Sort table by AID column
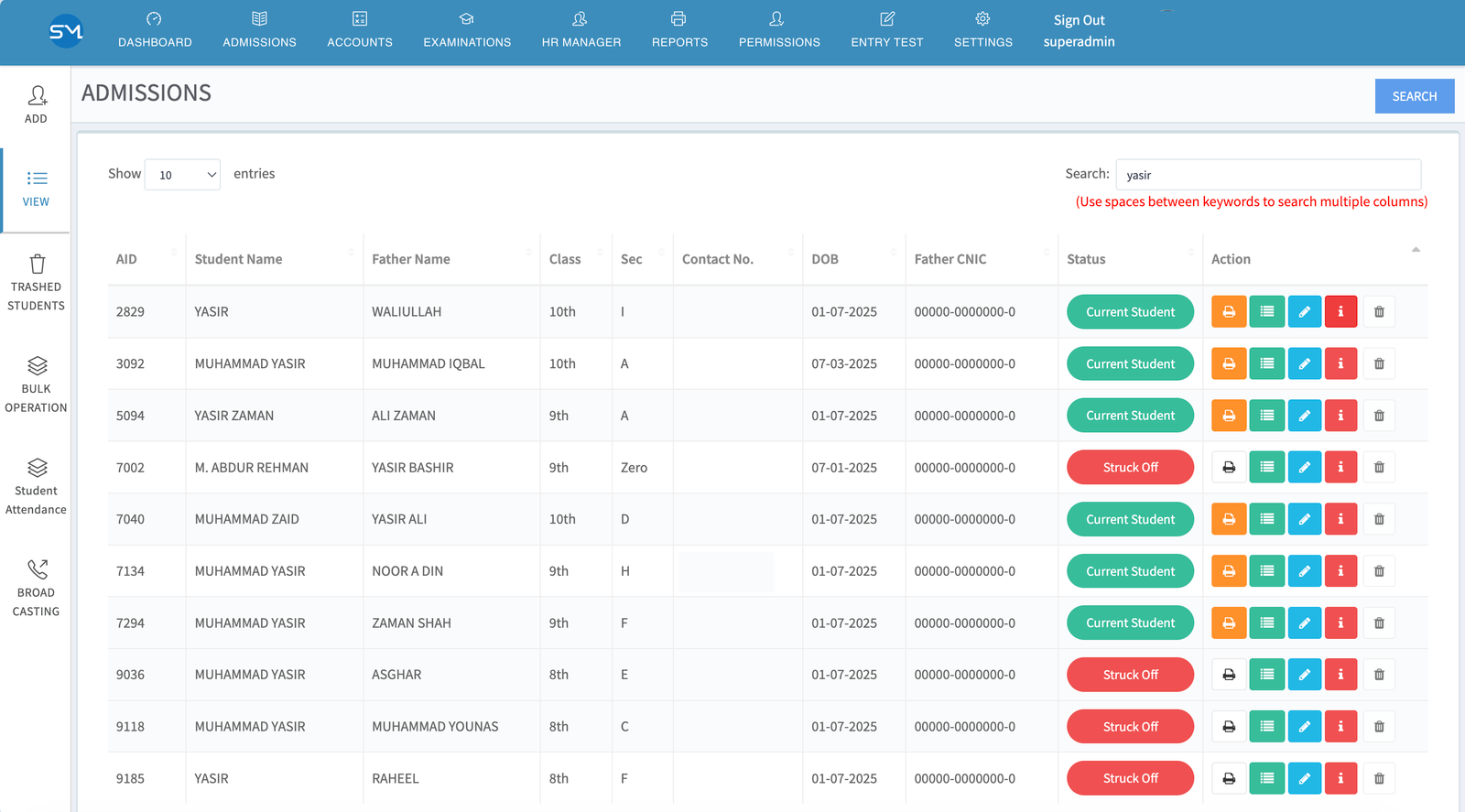 click(146, 259)
